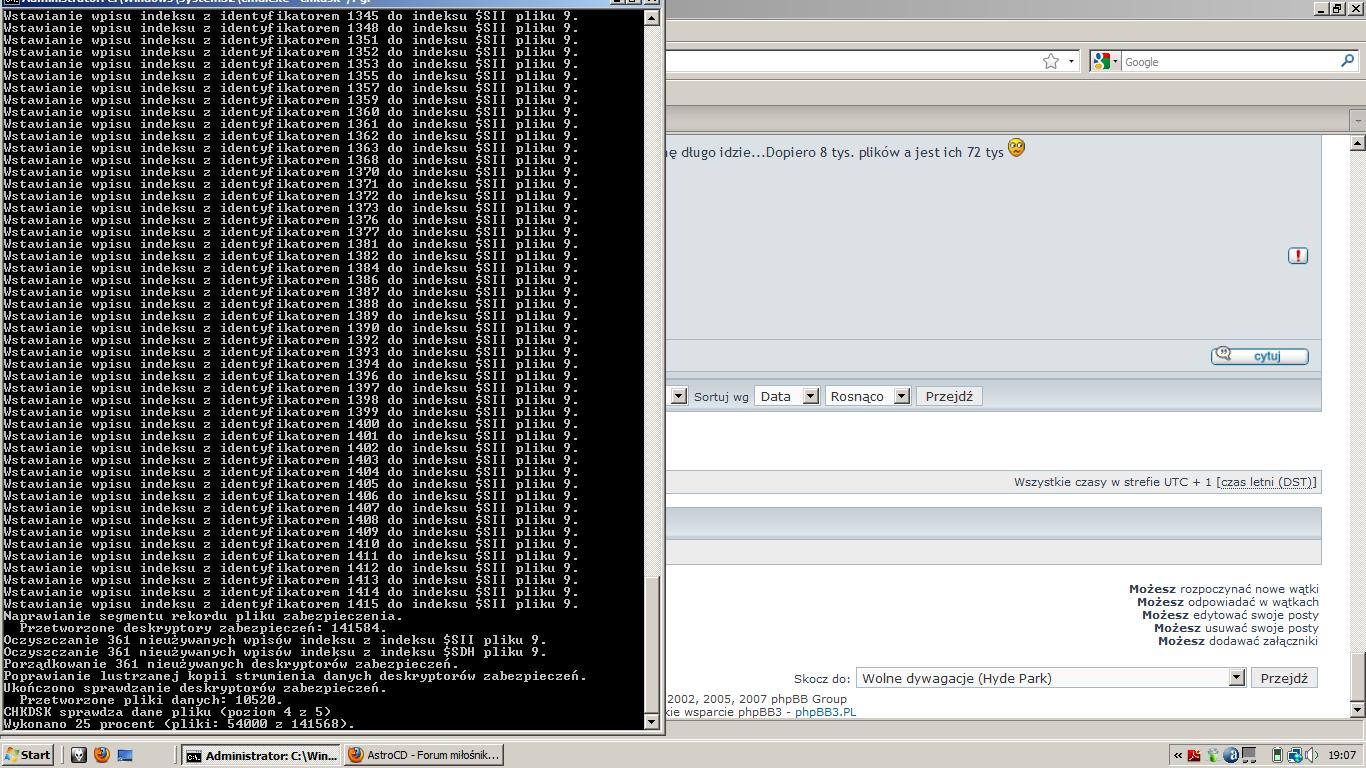Minimize the Firefox window
The image size is (1366, 768).
pyautogui.click(x=1321, y=7)
